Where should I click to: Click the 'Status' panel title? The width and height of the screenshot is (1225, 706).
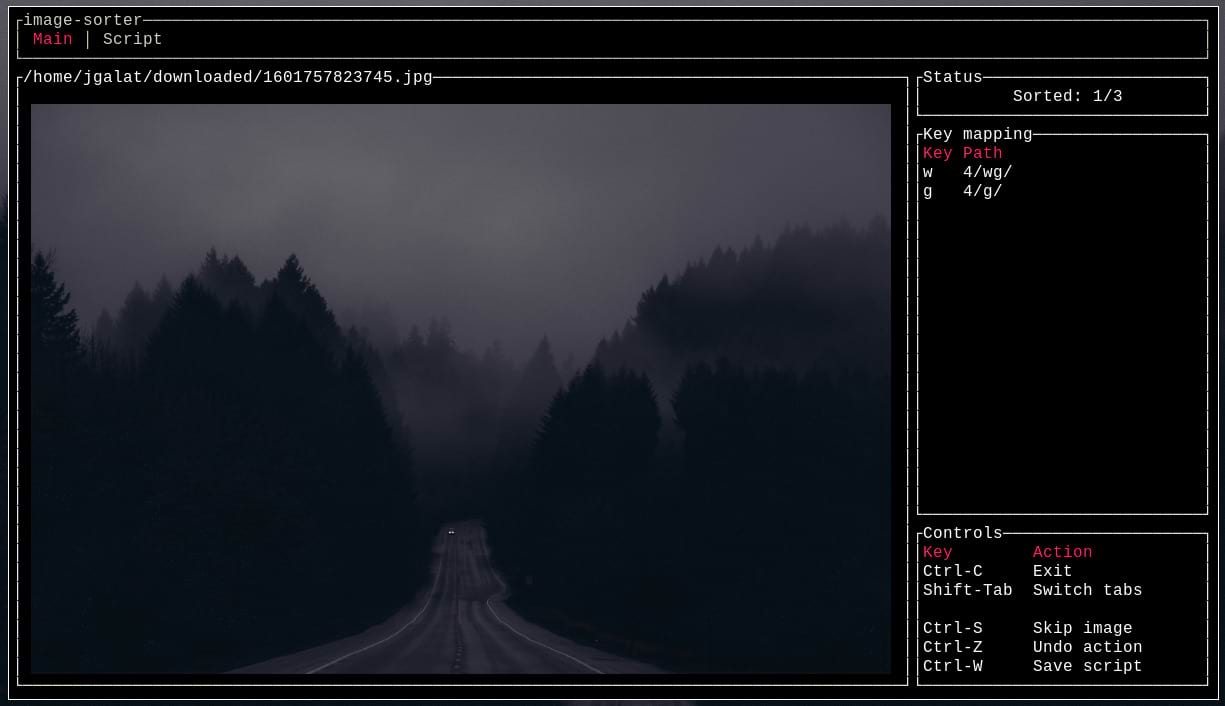952,77
